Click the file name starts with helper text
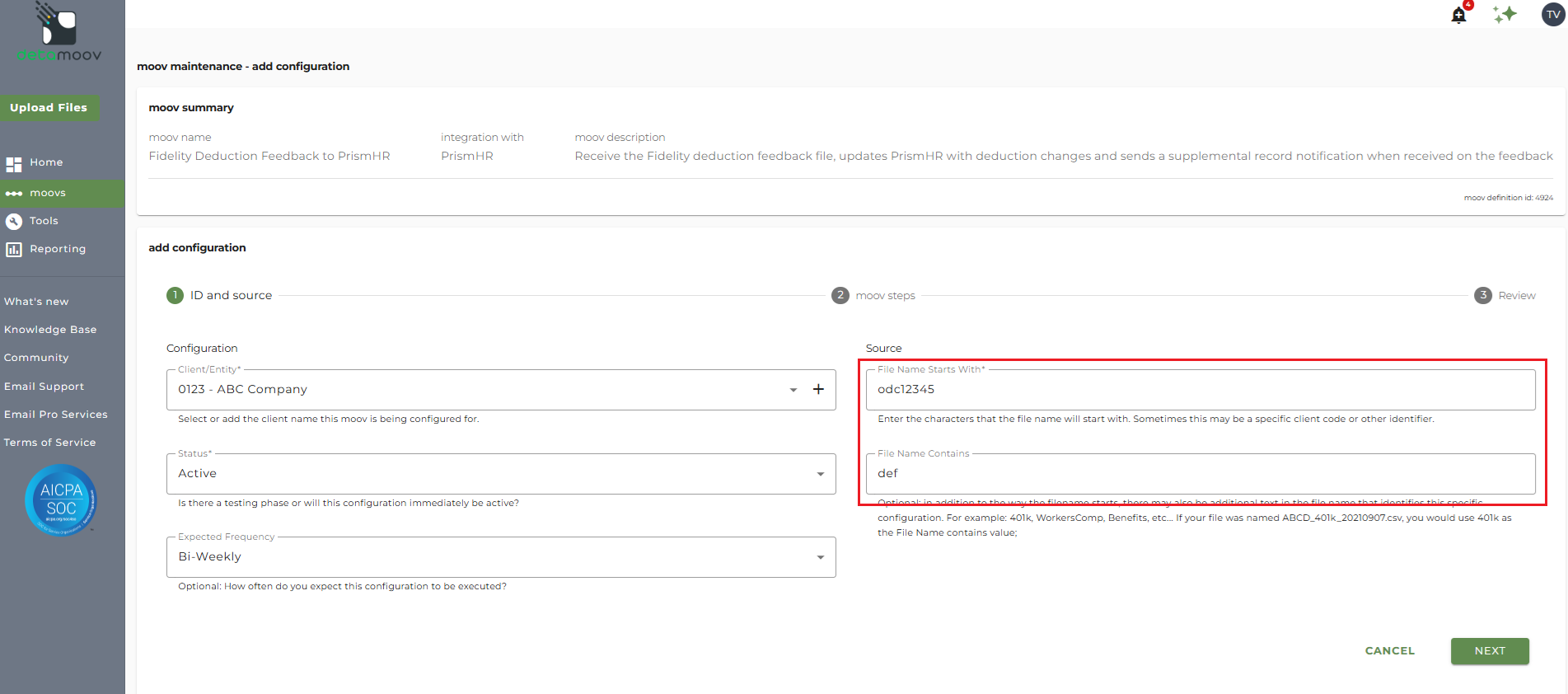 [x=1156, y=419]
